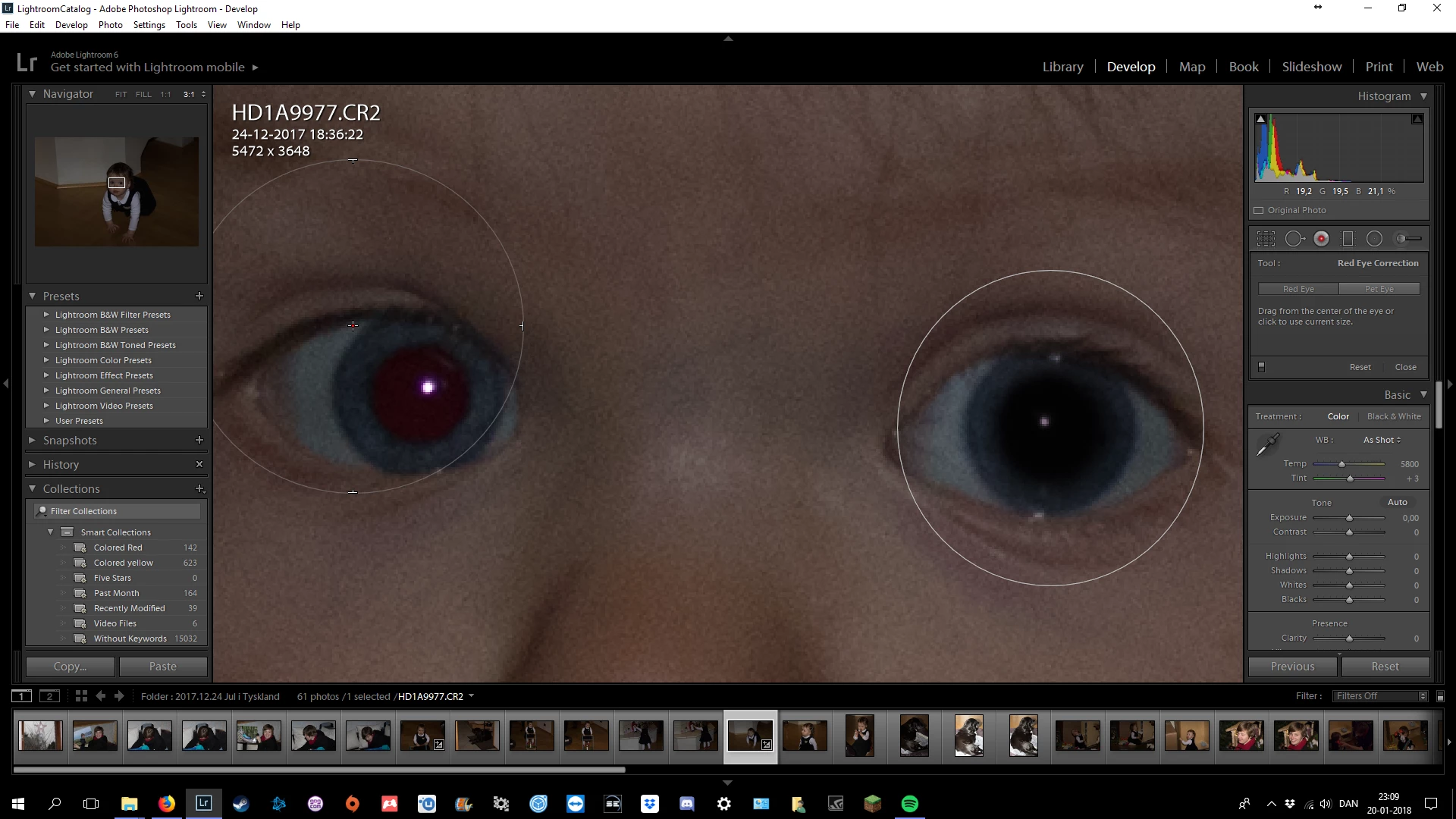The width and height of the screenshot is (1456, 819).
Task: Select the Crop Overlay tool
Action: coord(1266,239)
